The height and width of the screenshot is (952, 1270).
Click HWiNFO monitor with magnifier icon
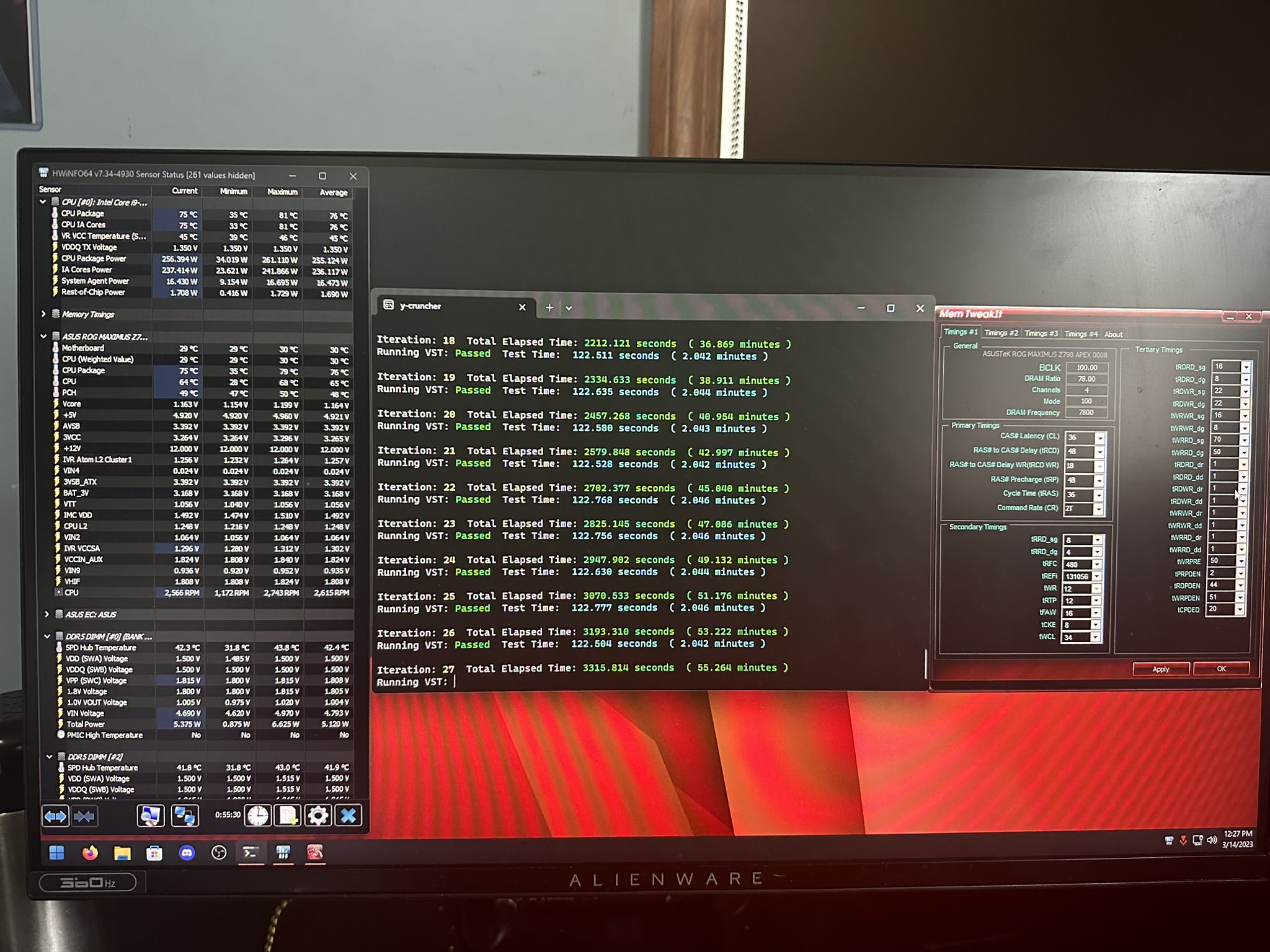coord(150,816)
